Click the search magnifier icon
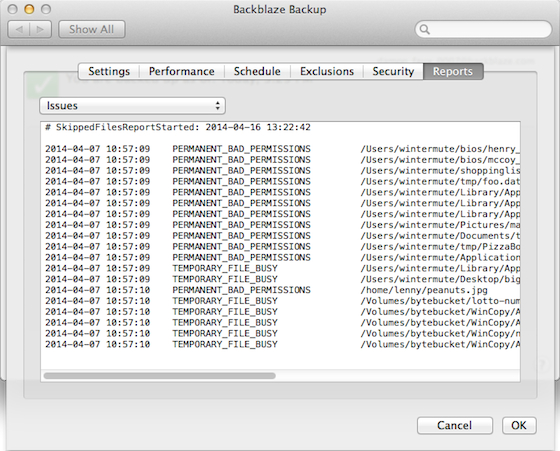This screenshot has height=451, width=560. [424, 29]
